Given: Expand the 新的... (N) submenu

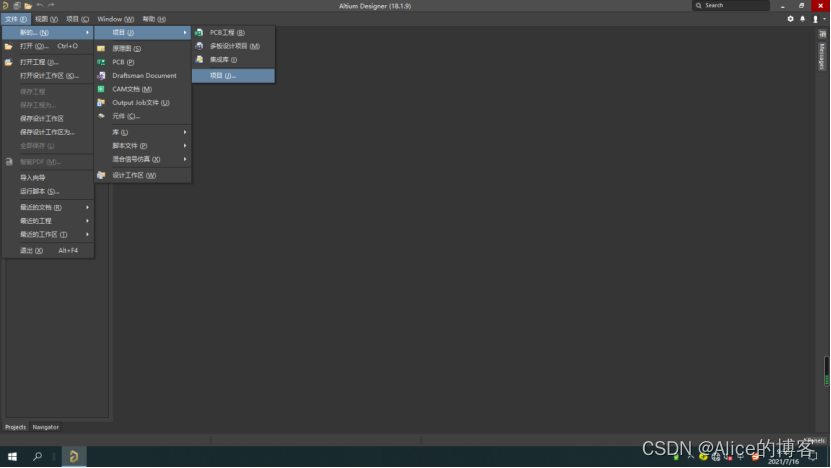Looking at the screenshot, I should point(48,32).
